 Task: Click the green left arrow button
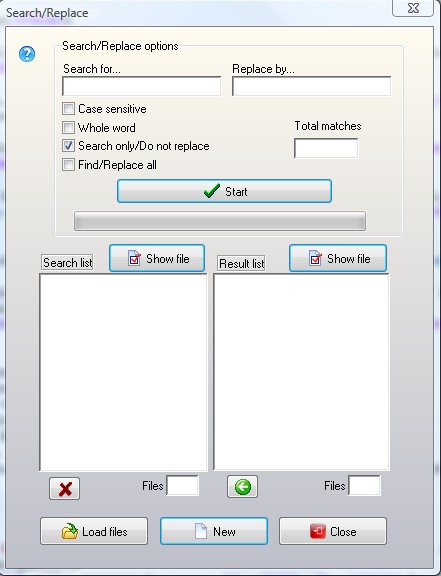click(x=243, y=487)
